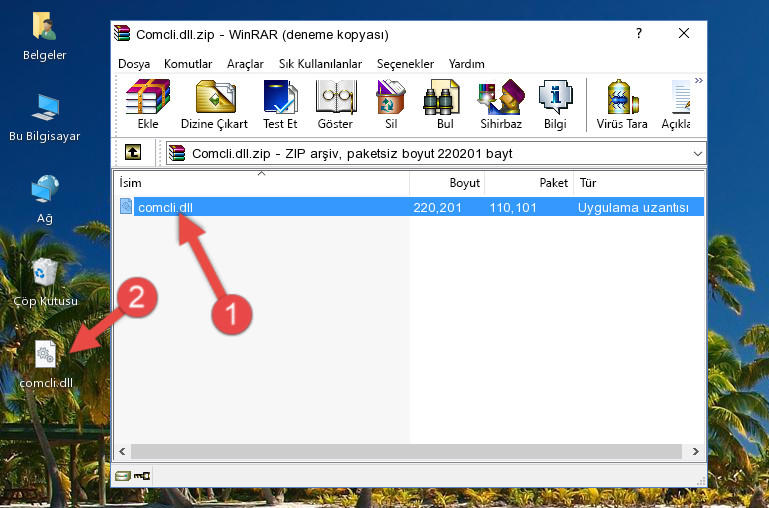Open Sık Kullanılanlar menu
The height and width of the screenshot is (508, 769).
pyautogui.click(x=320, y=64)
